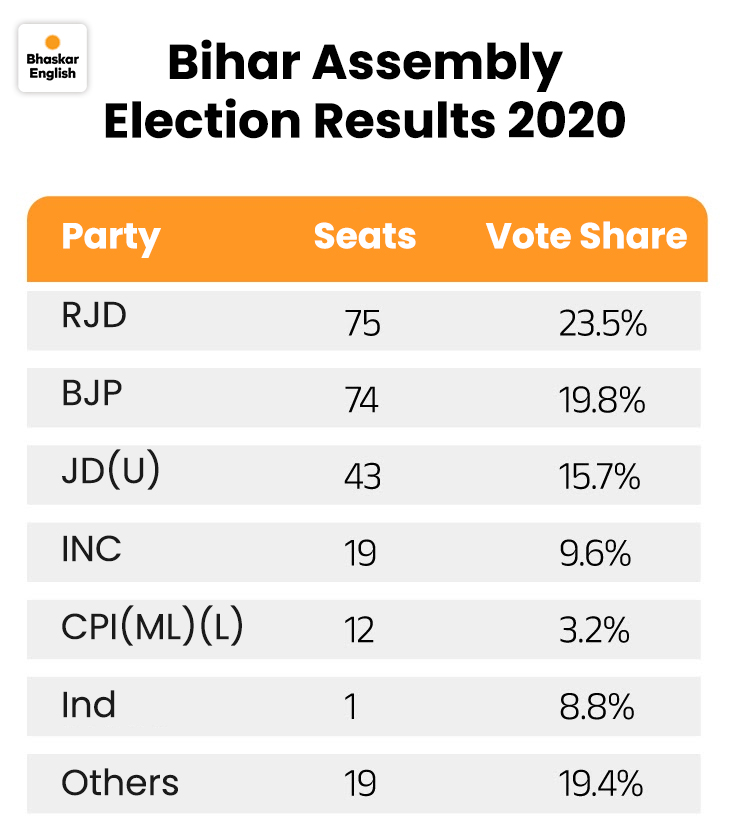
Task: Click the CPI(ML)(L) party name
Action: coord(153,626)
